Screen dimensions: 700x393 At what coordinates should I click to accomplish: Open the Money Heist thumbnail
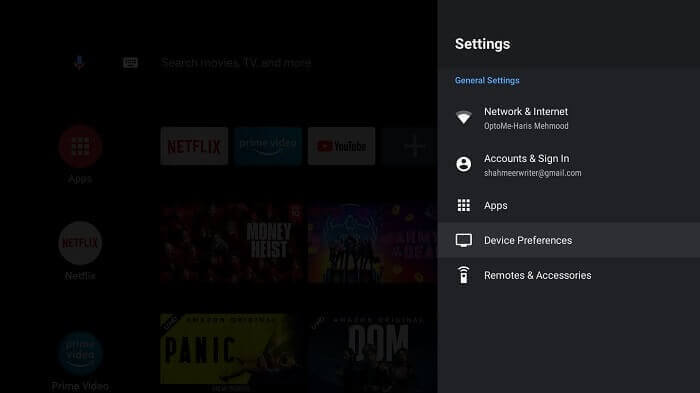(x=232, y=243)
